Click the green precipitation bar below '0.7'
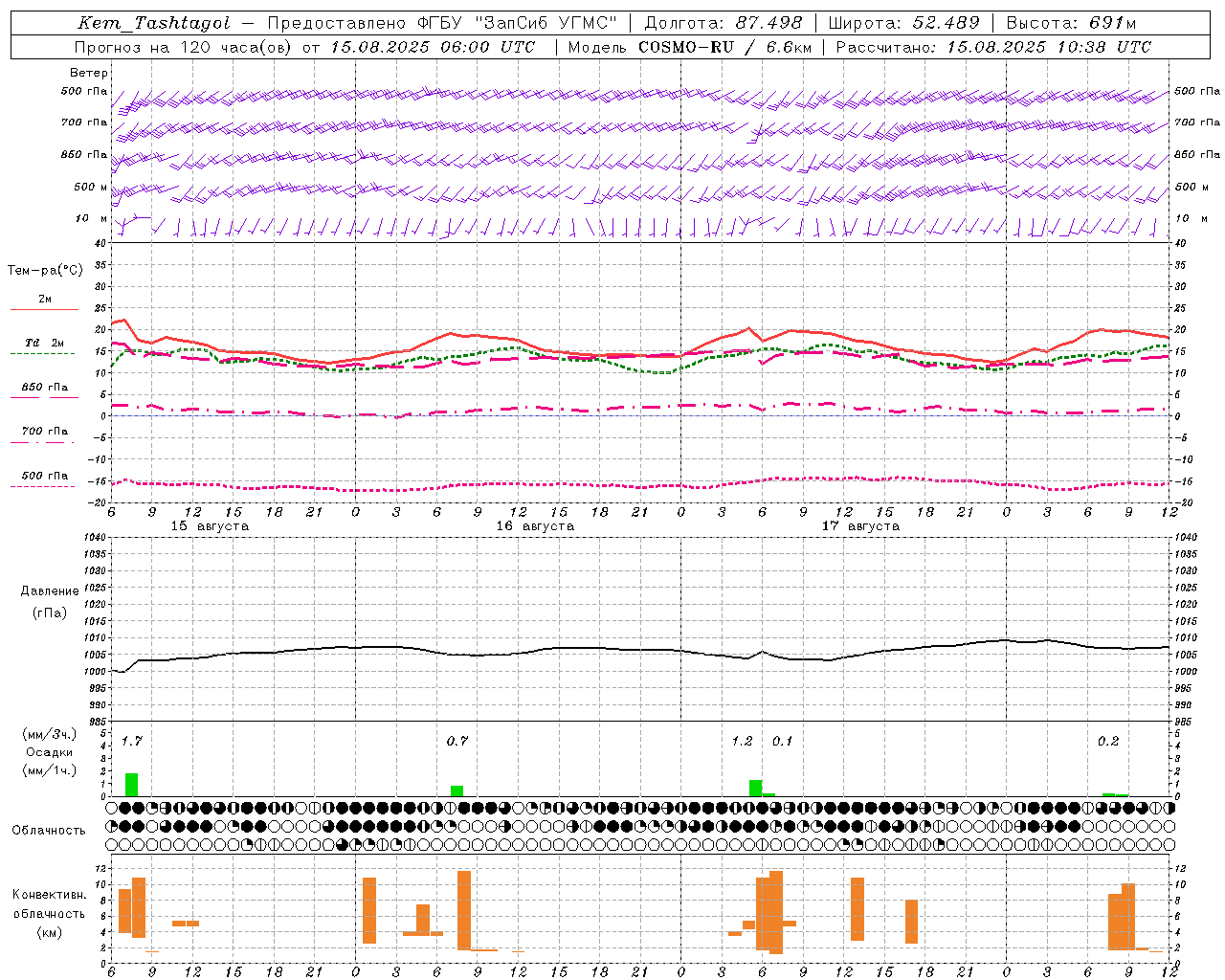The width and height of the screenshot is (1225, 980). pyautogui.click(x=457, y=791)
